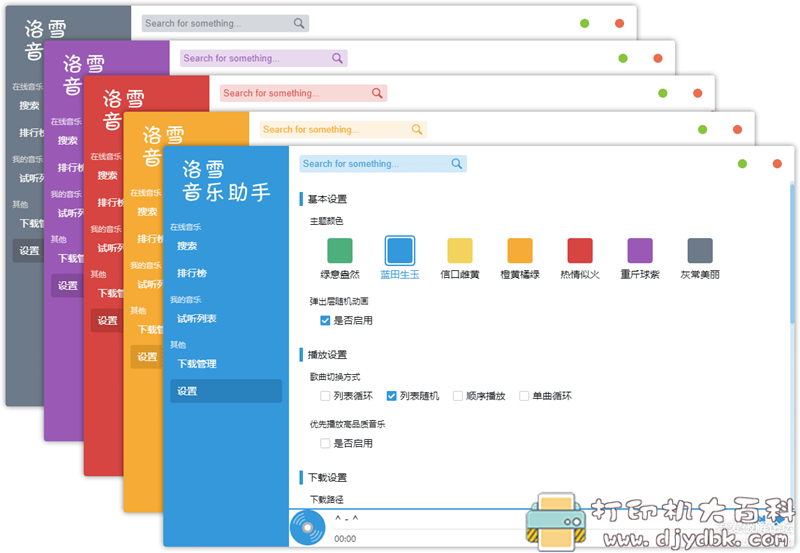This screenshot has height=553, width=800.
Task: Toggle 是否启用 under 优先播放高品质音乐
Action: click(x=325, y=443)
